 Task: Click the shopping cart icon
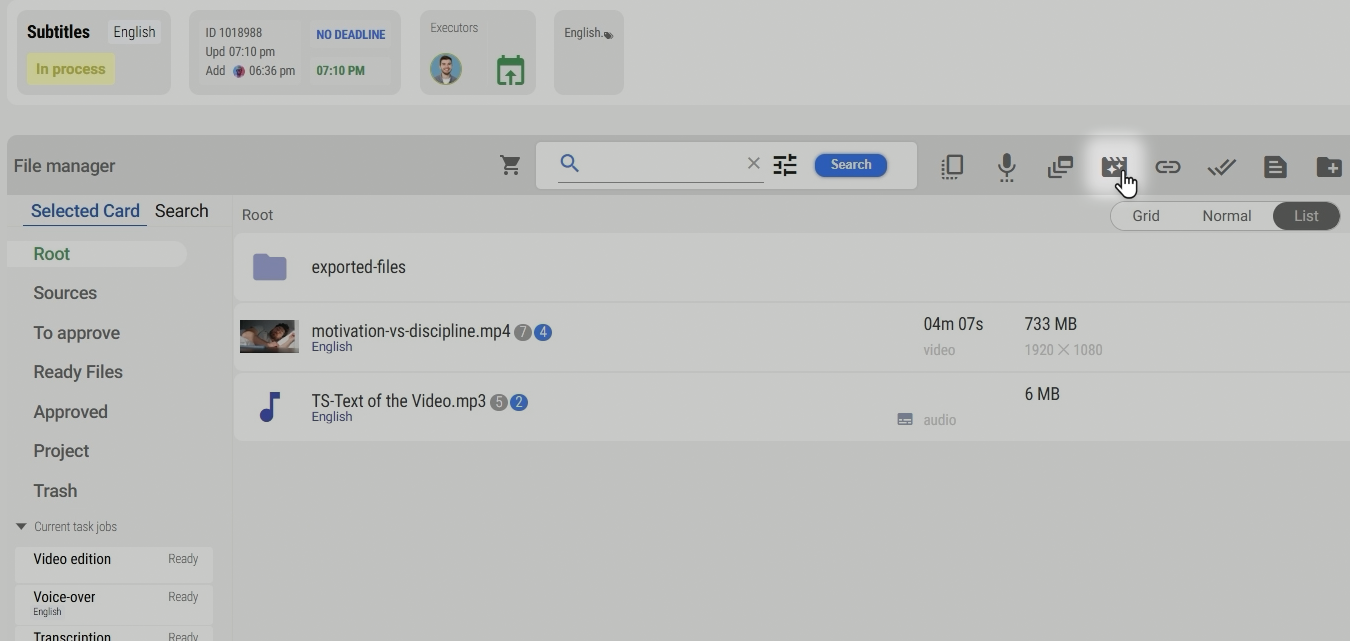pos(510,166)
